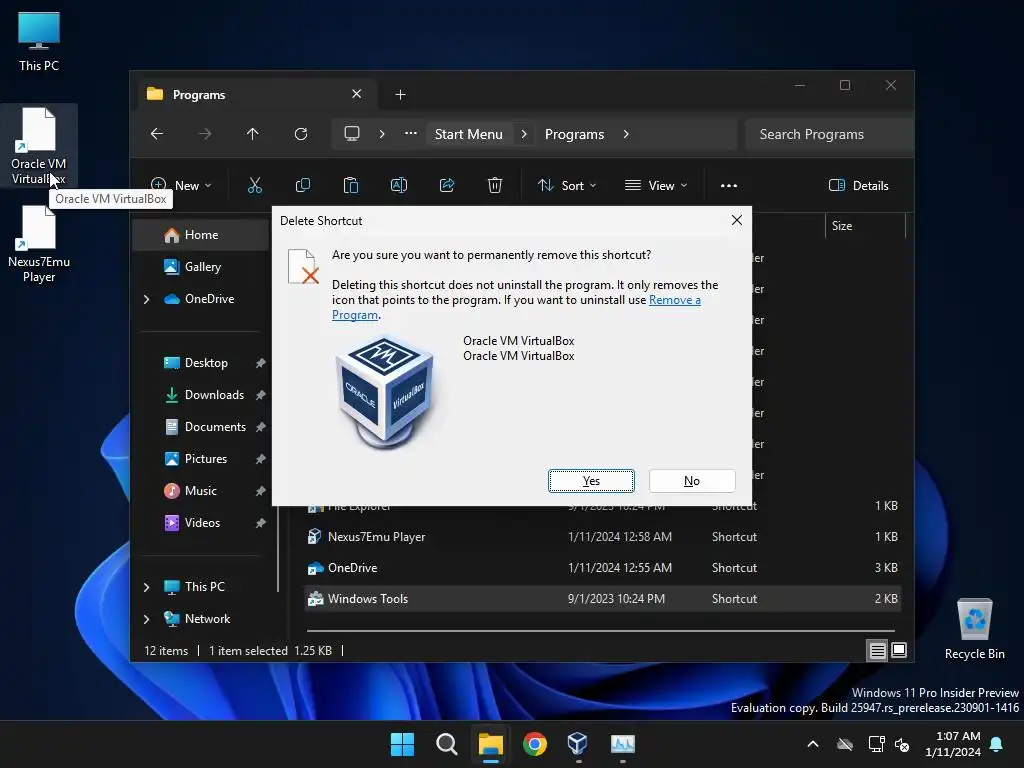Click the Paste clipboard icon

click(x=351, y=185)
